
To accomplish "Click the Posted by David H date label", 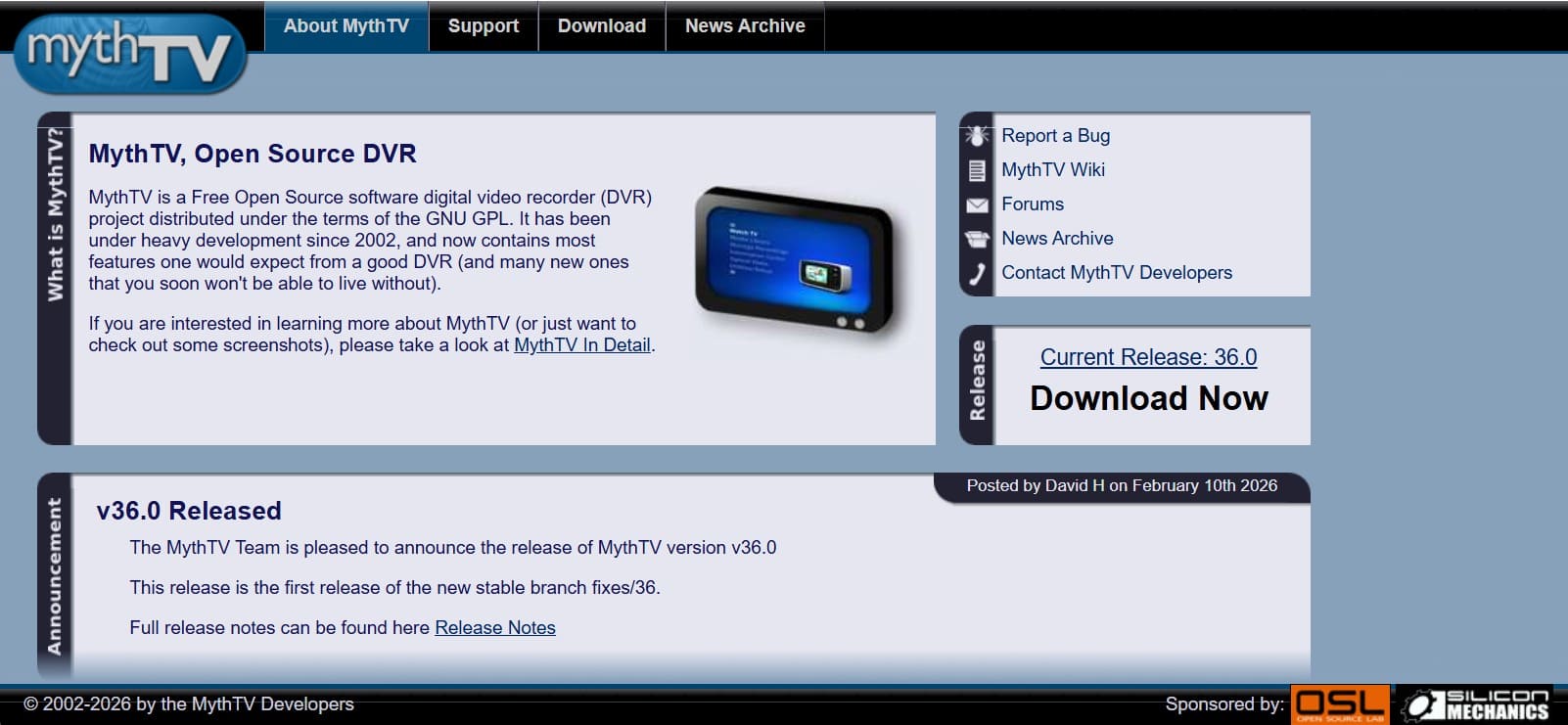I will 1122,485.
